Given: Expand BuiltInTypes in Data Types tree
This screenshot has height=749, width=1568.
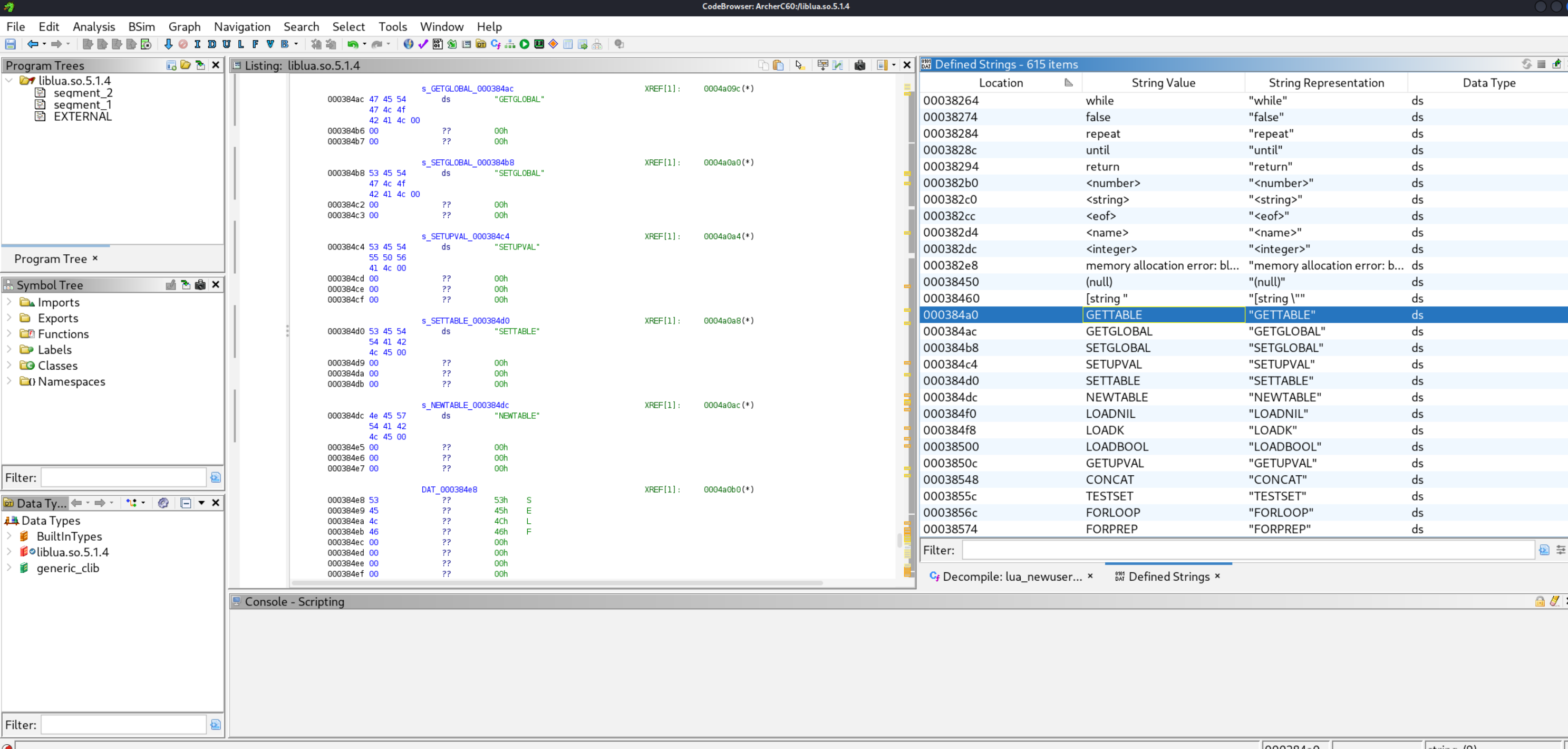Looking at the screenshot, I should point(9,536).
